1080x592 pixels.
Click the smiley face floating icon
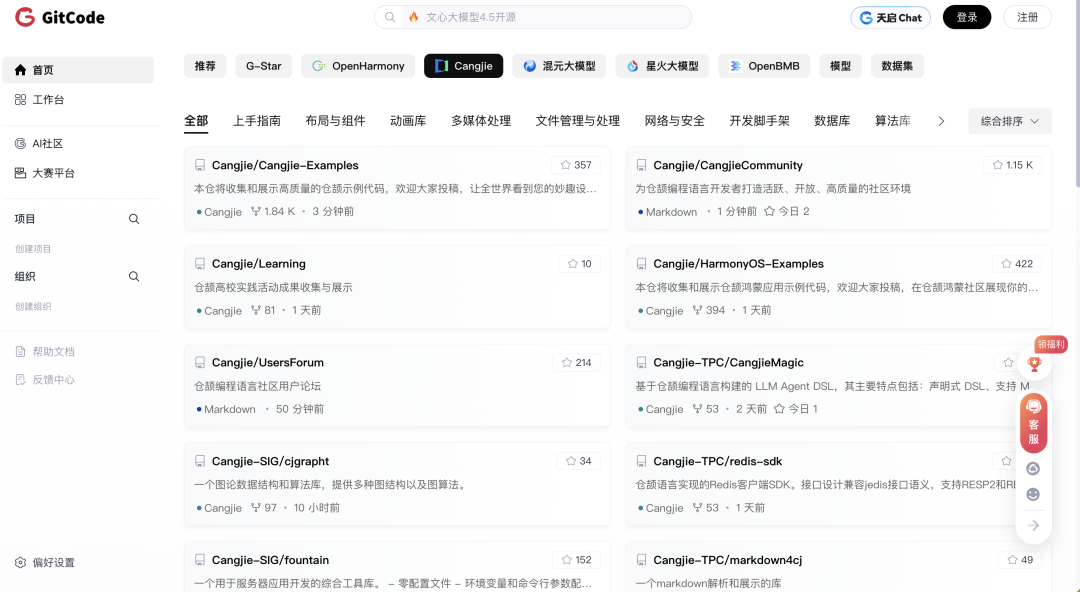1033,494
